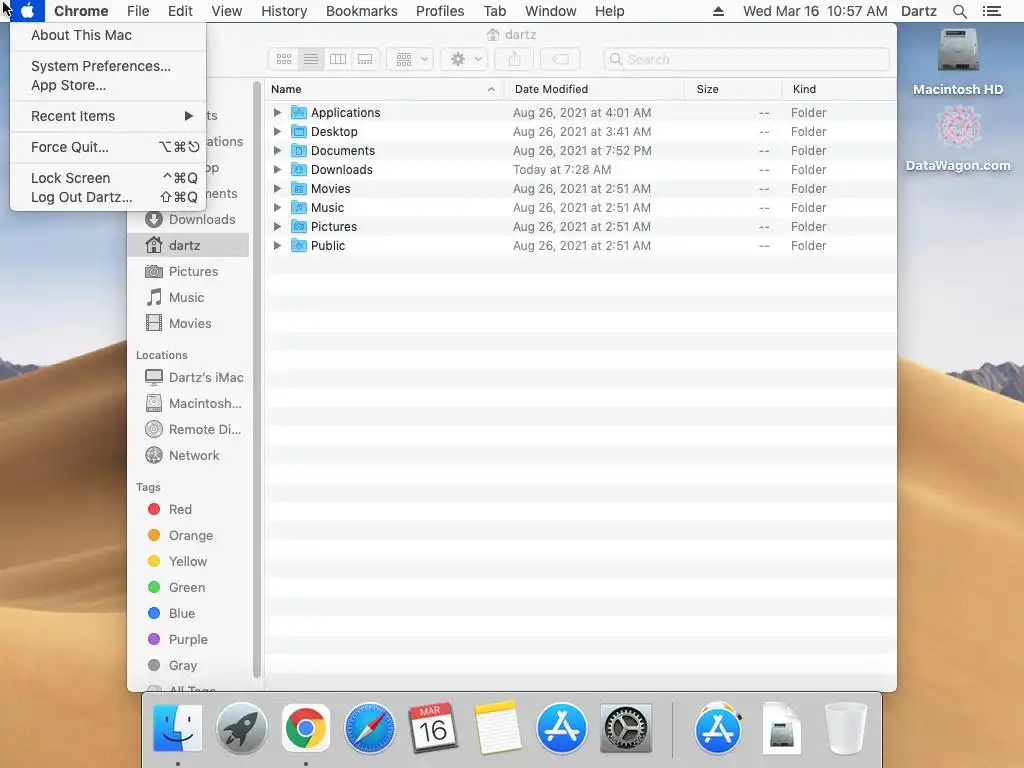This screenshot has width=1024, height=768.
Task: Open Trash from the Dock
Action: point(846,728)
